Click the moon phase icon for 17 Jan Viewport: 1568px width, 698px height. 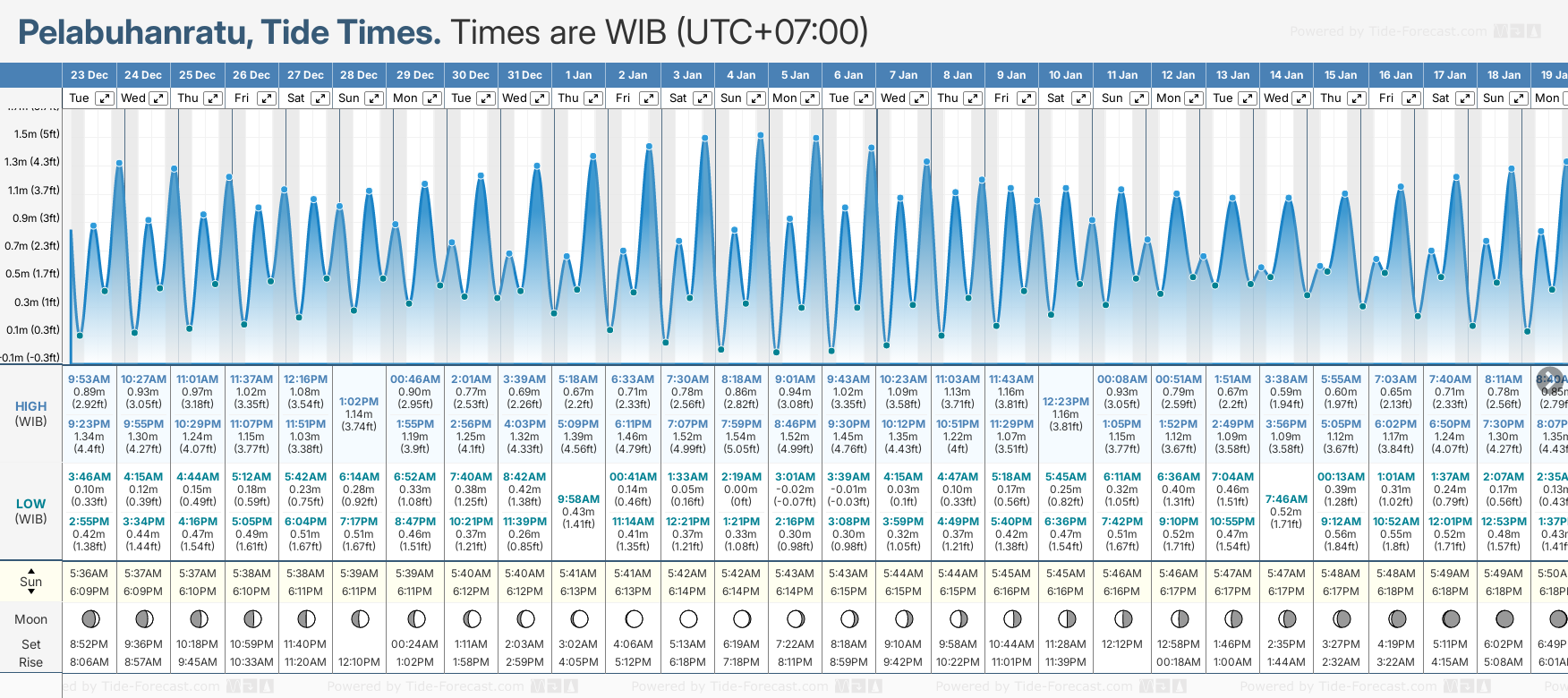(x=1451, y=619)
